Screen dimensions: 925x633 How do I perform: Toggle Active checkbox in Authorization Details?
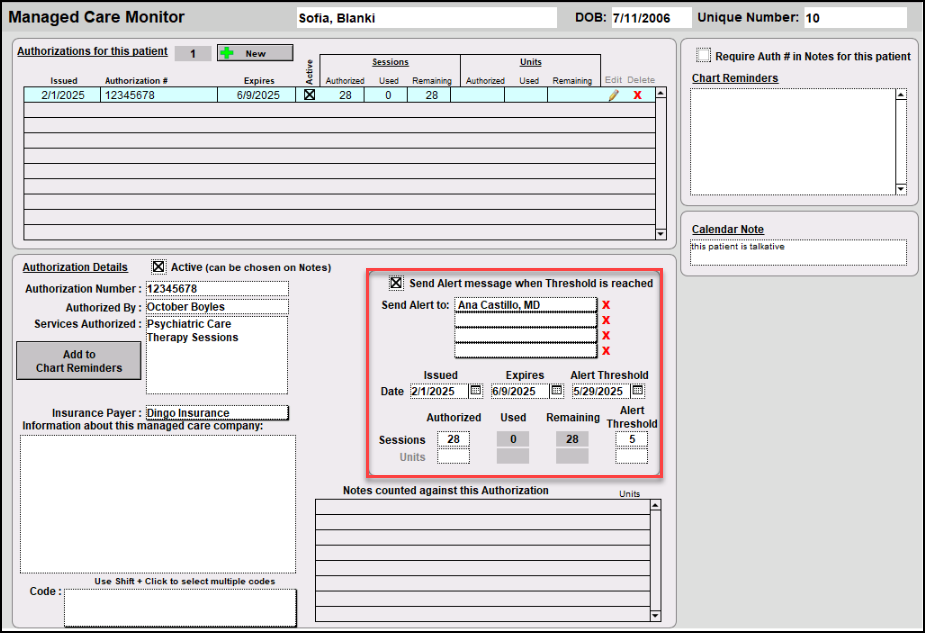tap(158, 267)
